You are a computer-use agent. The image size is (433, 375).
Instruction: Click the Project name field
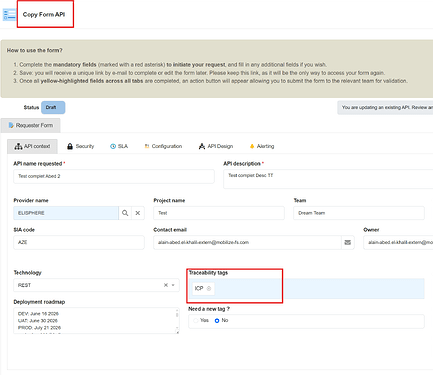[x=219, y=213]
